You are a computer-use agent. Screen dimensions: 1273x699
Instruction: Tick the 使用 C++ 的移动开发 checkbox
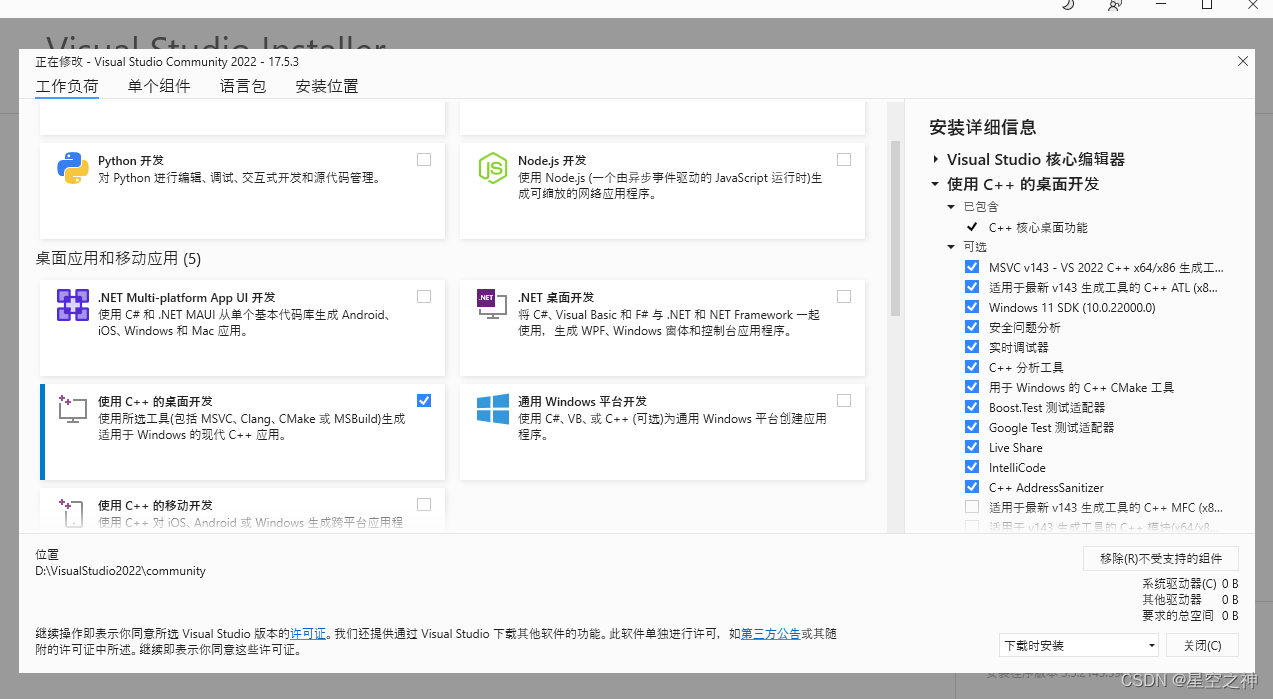coord(424,504)
